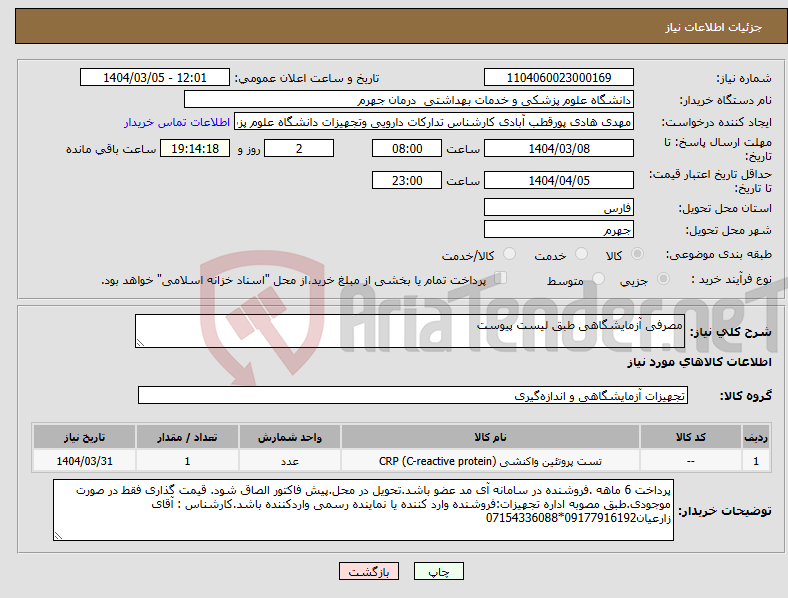Click the price validity date 1404/04/05
This screenshot has height=598, width=788.
coord(559,180)
